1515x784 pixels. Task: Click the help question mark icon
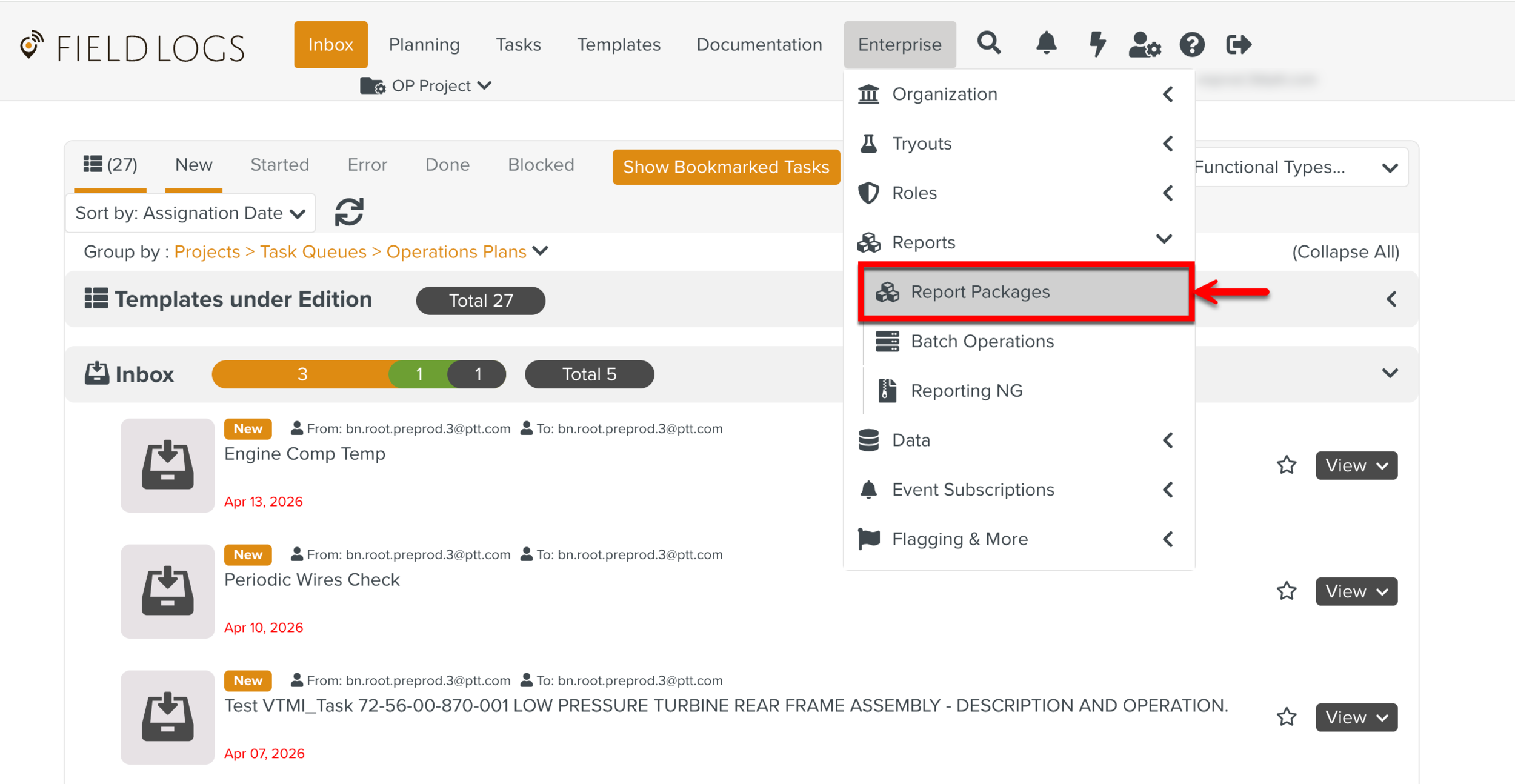pos(1191,44)
